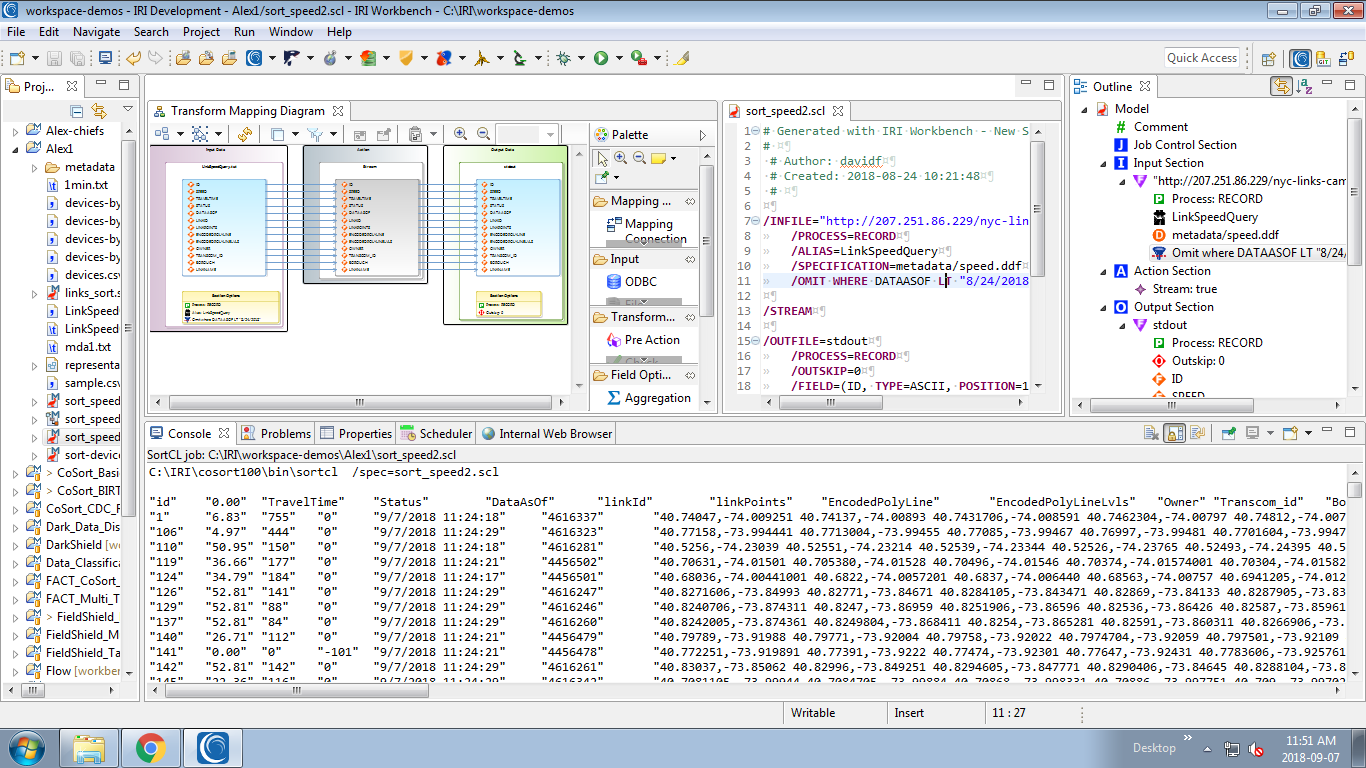Select Pre Action palette entry
Screen dimensions: 1366x768
click(643, 340)
